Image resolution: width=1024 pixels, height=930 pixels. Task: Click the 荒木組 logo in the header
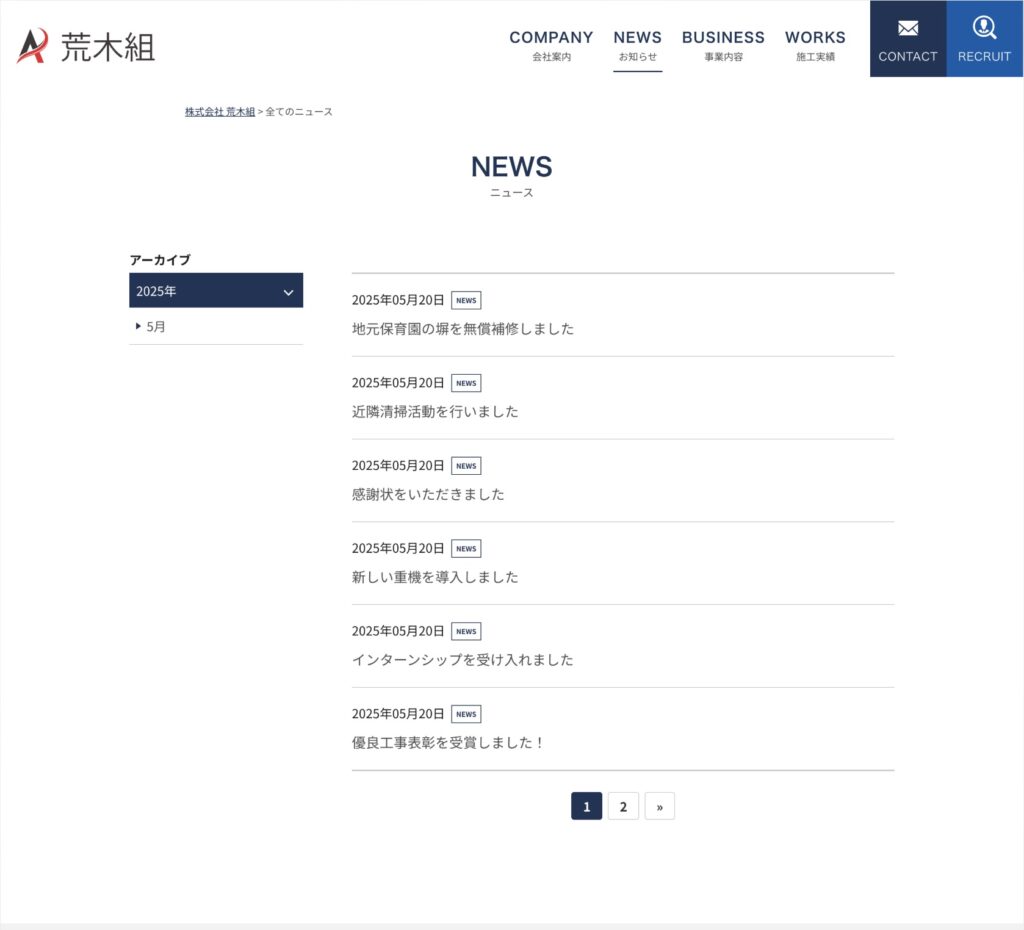pos(86,46)
